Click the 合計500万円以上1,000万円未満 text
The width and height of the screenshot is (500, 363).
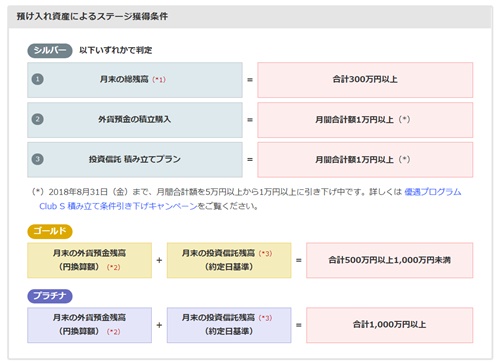[x=389, y=260]
